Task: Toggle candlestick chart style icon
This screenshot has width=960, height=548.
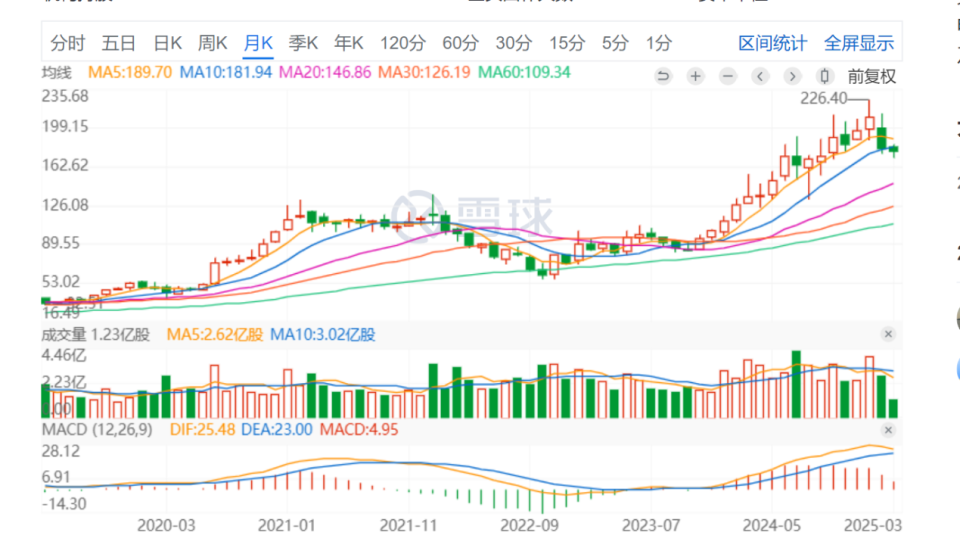Action: coord(824,76)
